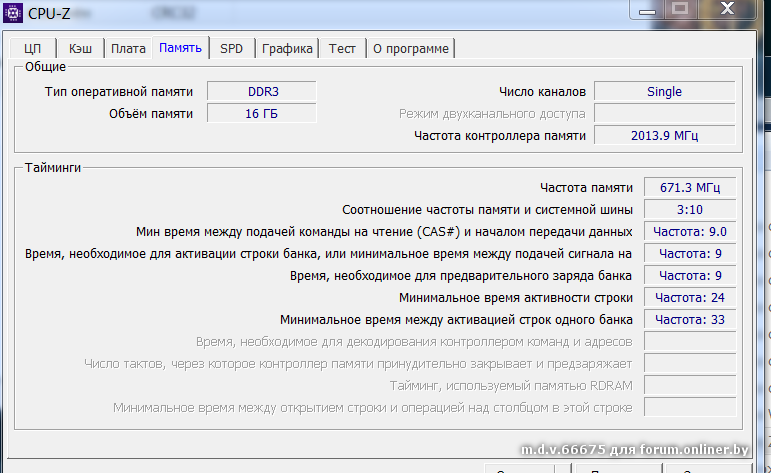Switch to the SPD tab
The width and height of the screenshot is (771, 473).
[231, 48]
